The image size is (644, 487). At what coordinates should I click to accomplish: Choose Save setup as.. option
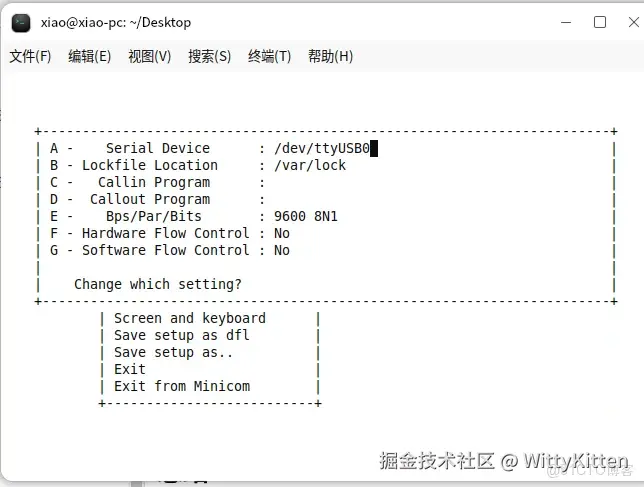[x=173, y=352]
